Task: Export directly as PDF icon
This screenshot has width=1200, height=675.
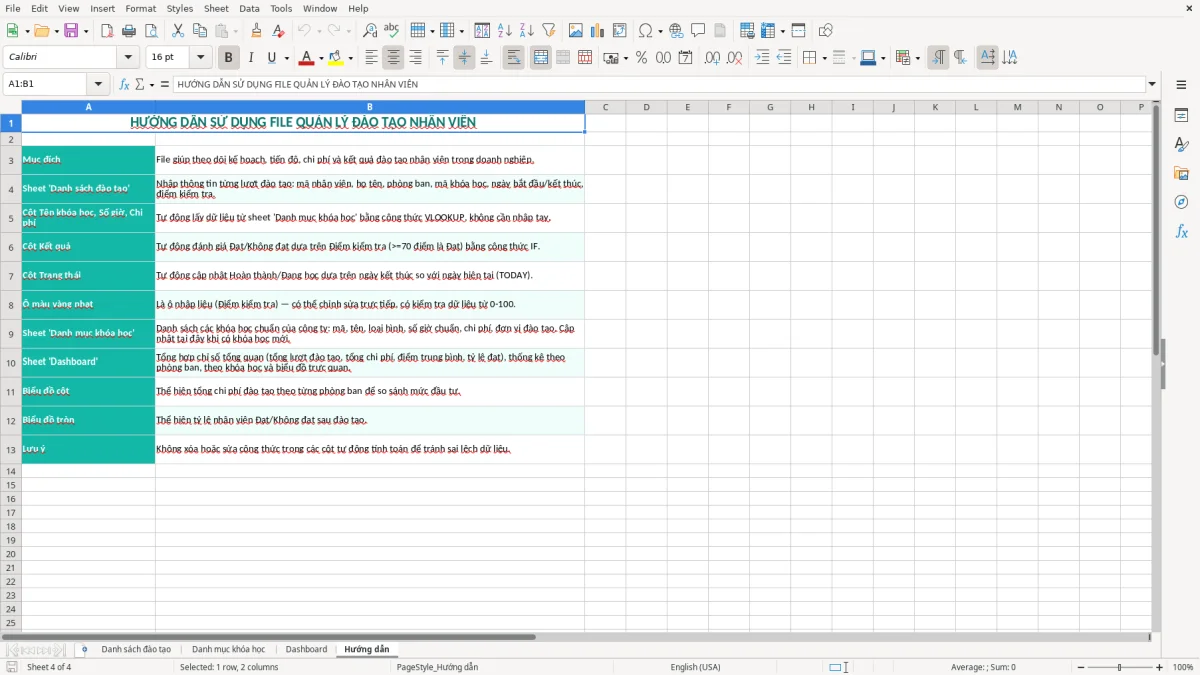Action: click(107, 31)
